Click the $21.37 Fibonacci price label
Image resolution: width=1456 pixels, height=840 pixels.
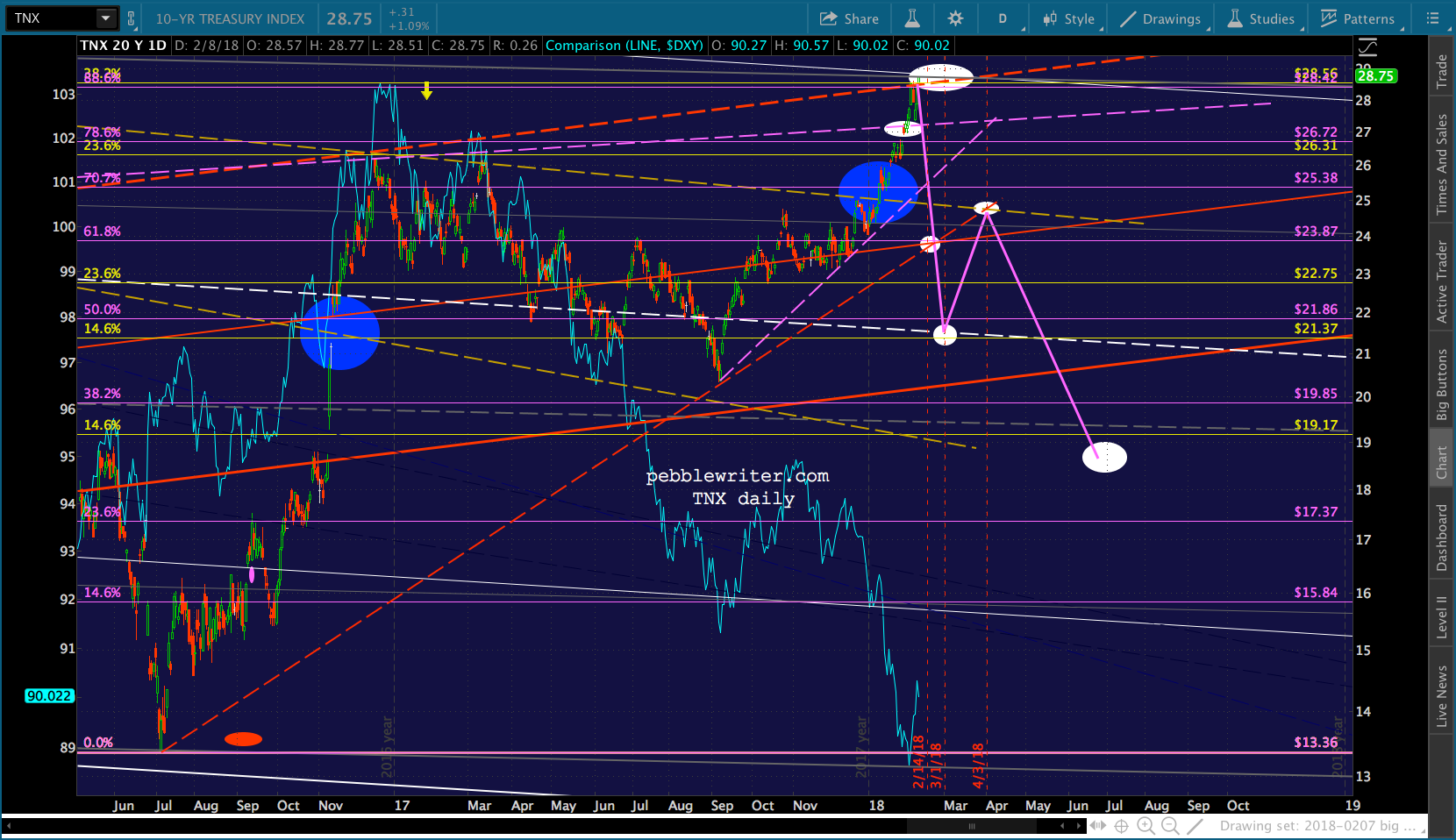pyautogui.click(x=1316, y=329)
